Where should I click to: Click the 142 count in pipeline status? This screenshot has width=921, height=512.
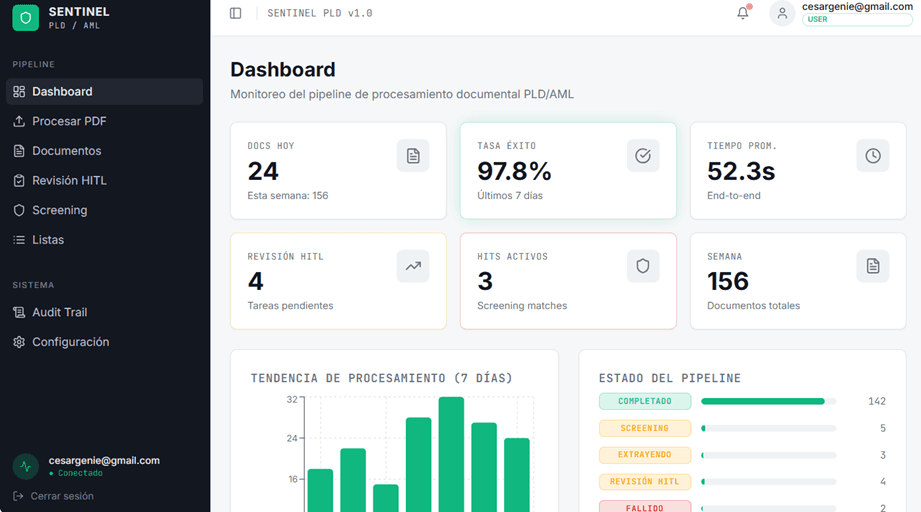coord(877,401)
